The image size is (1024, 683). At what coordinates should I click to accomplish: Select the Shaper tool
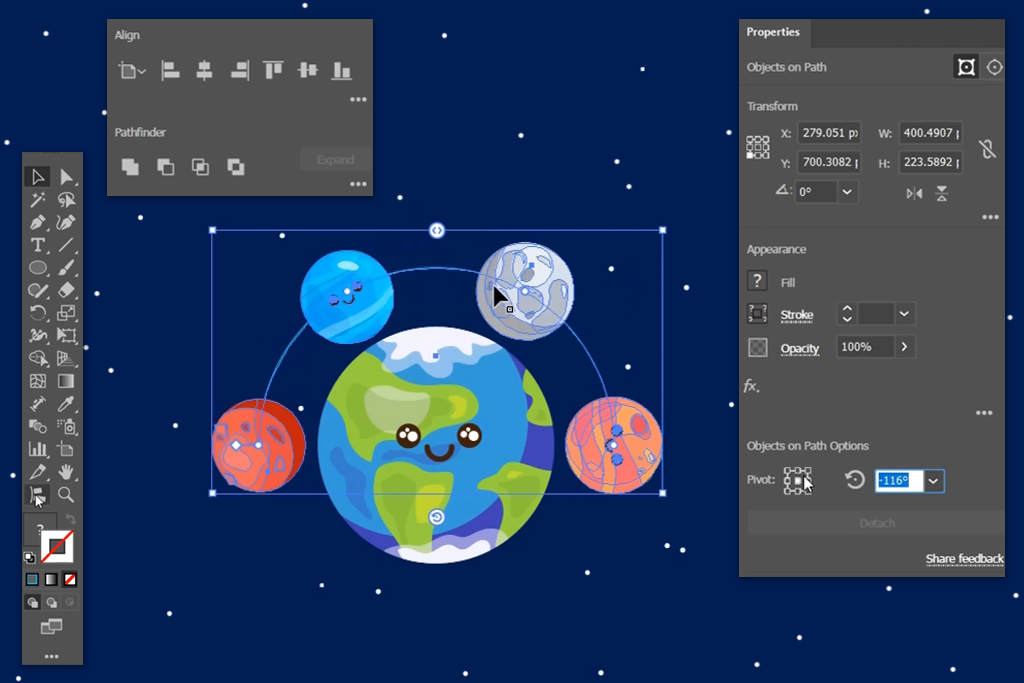point(37,290)
